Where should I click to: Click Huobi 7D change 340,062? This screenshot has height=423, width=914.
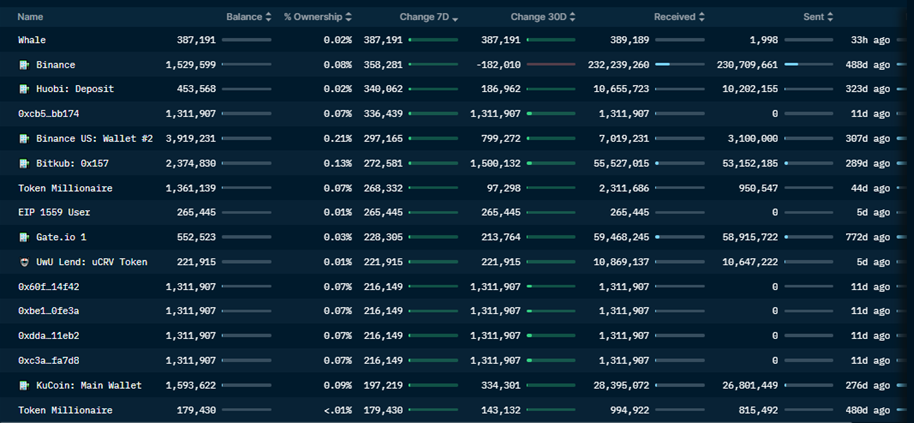point(383,89)
